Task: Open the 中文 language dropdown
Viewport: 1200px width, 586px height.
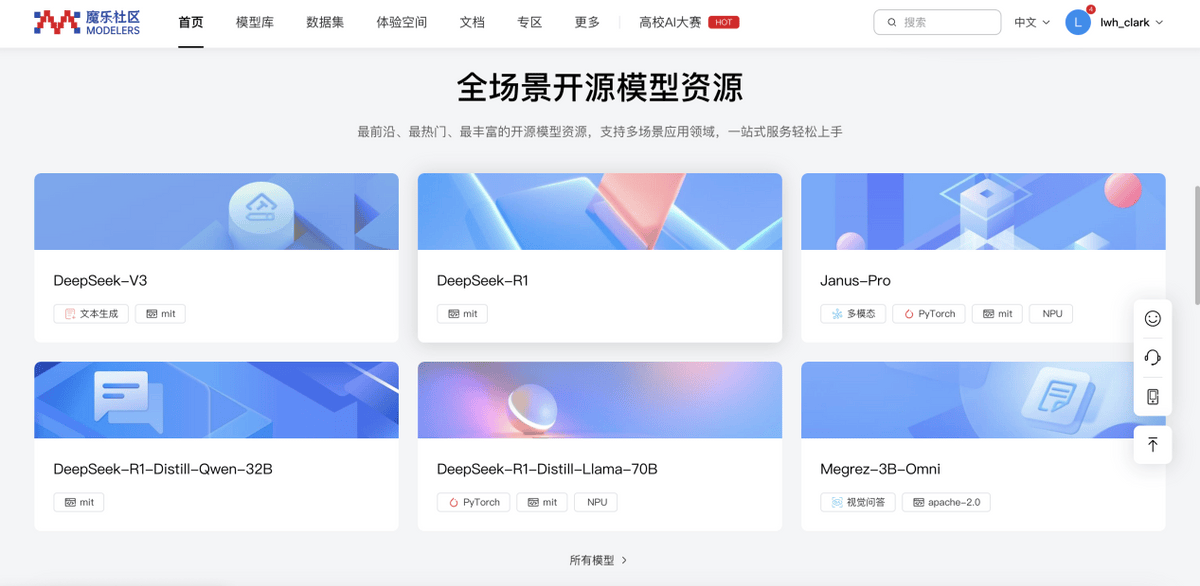Action: [1032, 22]
